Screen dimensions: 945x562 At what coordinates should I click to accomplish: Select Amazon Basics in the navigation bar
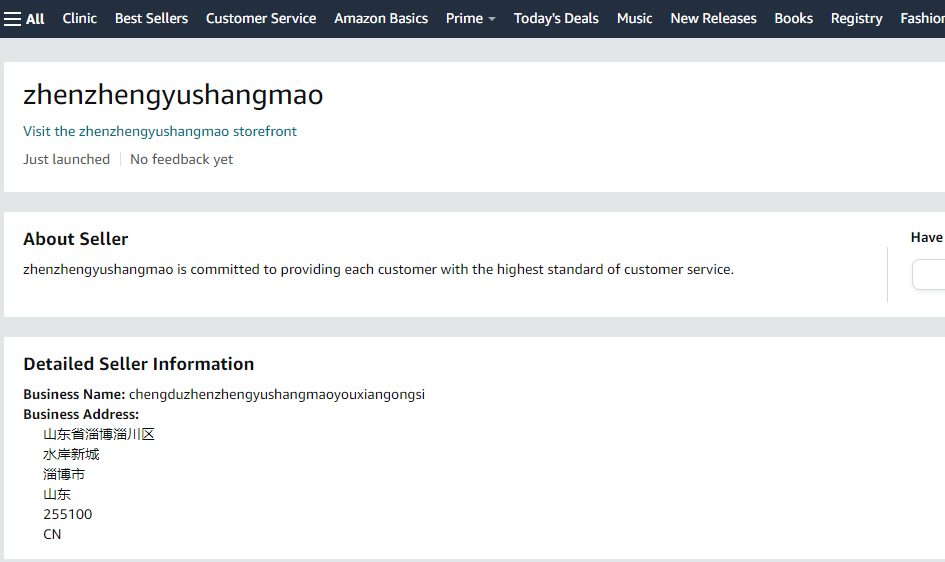(x=381, y=18)
